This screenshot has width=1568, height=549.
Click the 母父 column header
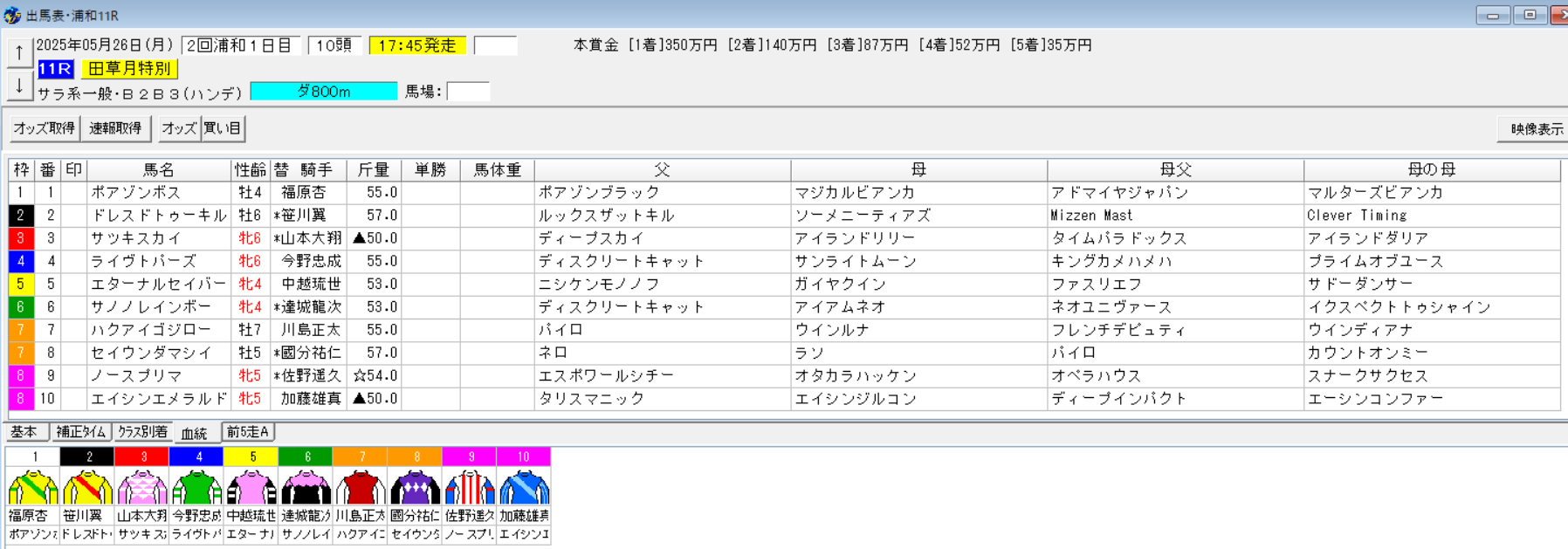pyautogui.click(x=1175, y=170)
